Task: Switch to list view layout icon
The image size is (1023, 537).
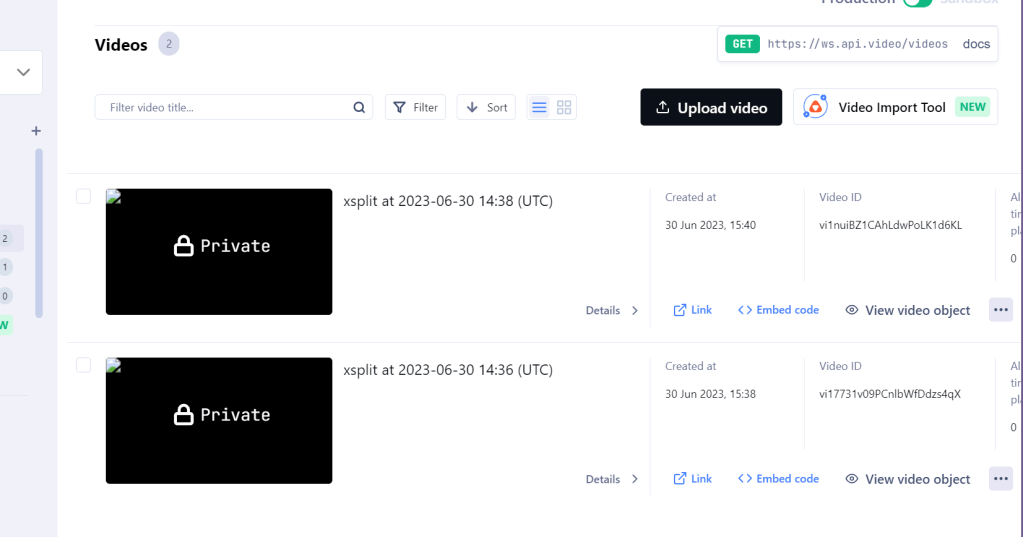Action: point(539,108)
